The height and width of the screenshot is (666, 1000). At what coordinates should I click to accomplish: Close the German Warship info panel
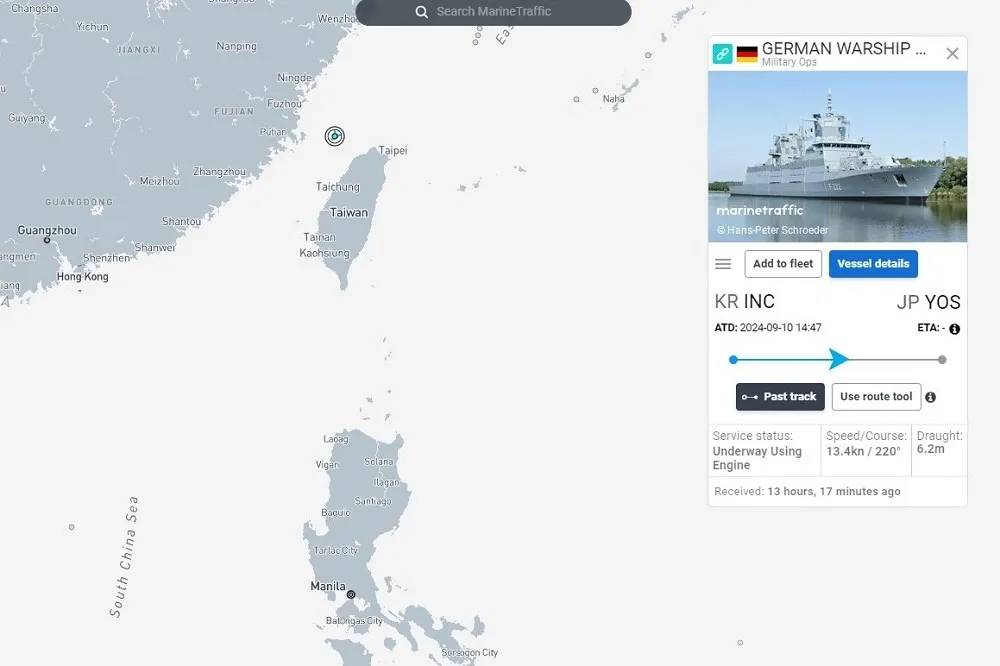tap(952, 54)
